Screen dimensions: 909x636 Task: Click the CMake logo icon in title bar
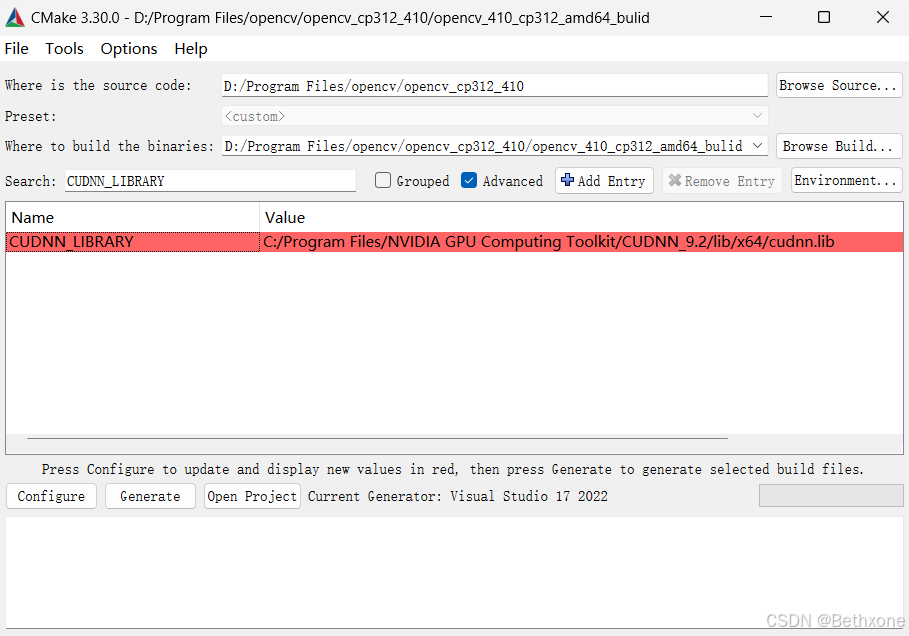14,18
